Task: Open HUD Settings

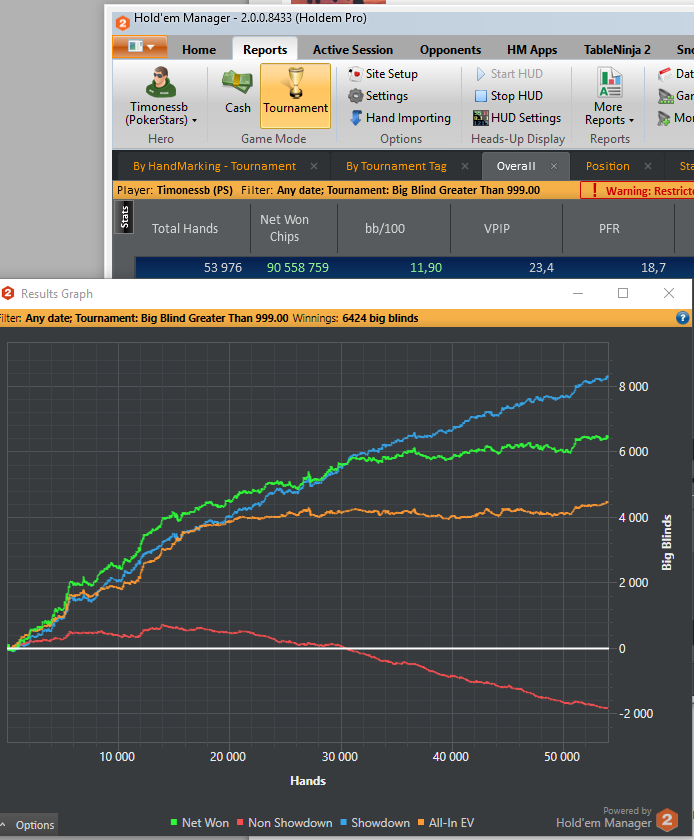Action: (517, 118)
